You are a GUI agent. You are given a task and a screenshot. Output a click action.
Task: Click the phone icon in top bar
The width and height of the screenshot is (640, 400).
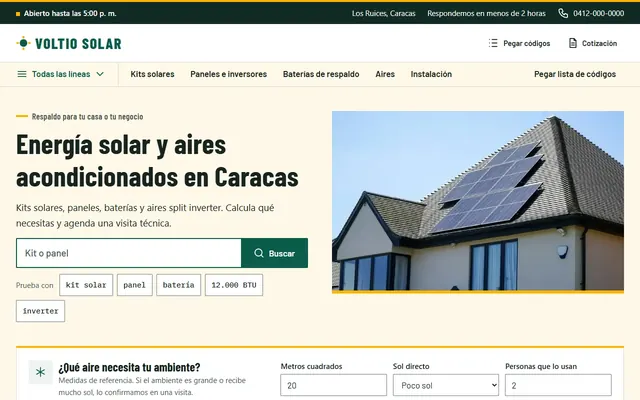[x=563, y=13]
